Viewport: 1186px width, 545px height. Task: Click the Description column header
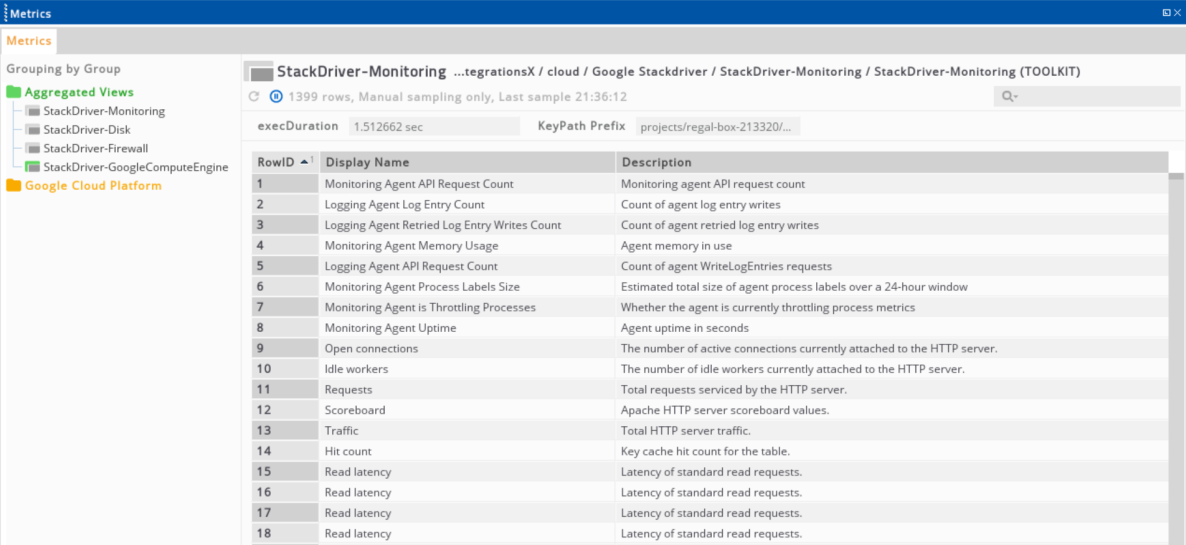point(893,163)
